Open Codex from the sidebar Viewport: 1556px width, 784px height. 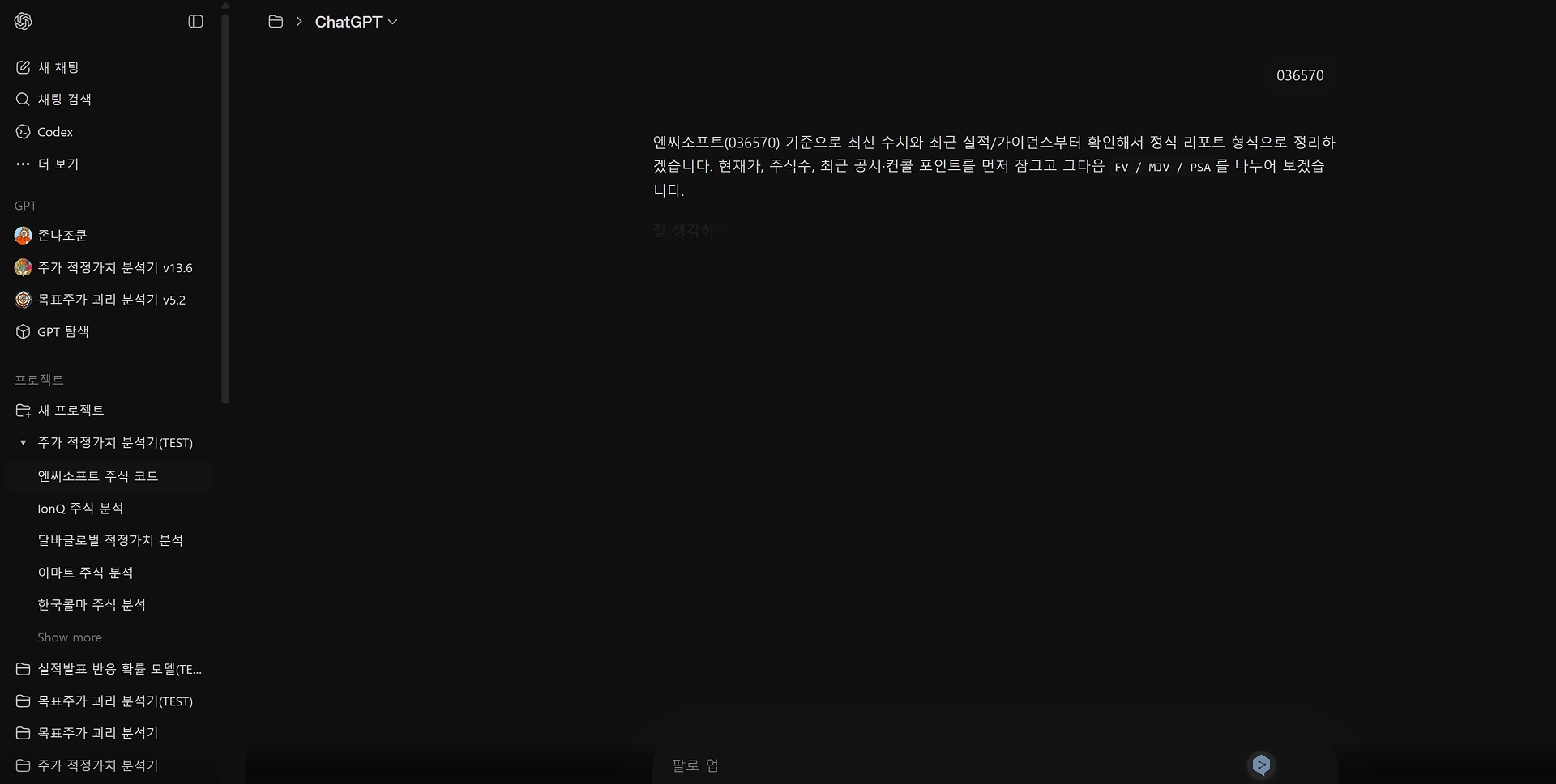tap(109, 132)
